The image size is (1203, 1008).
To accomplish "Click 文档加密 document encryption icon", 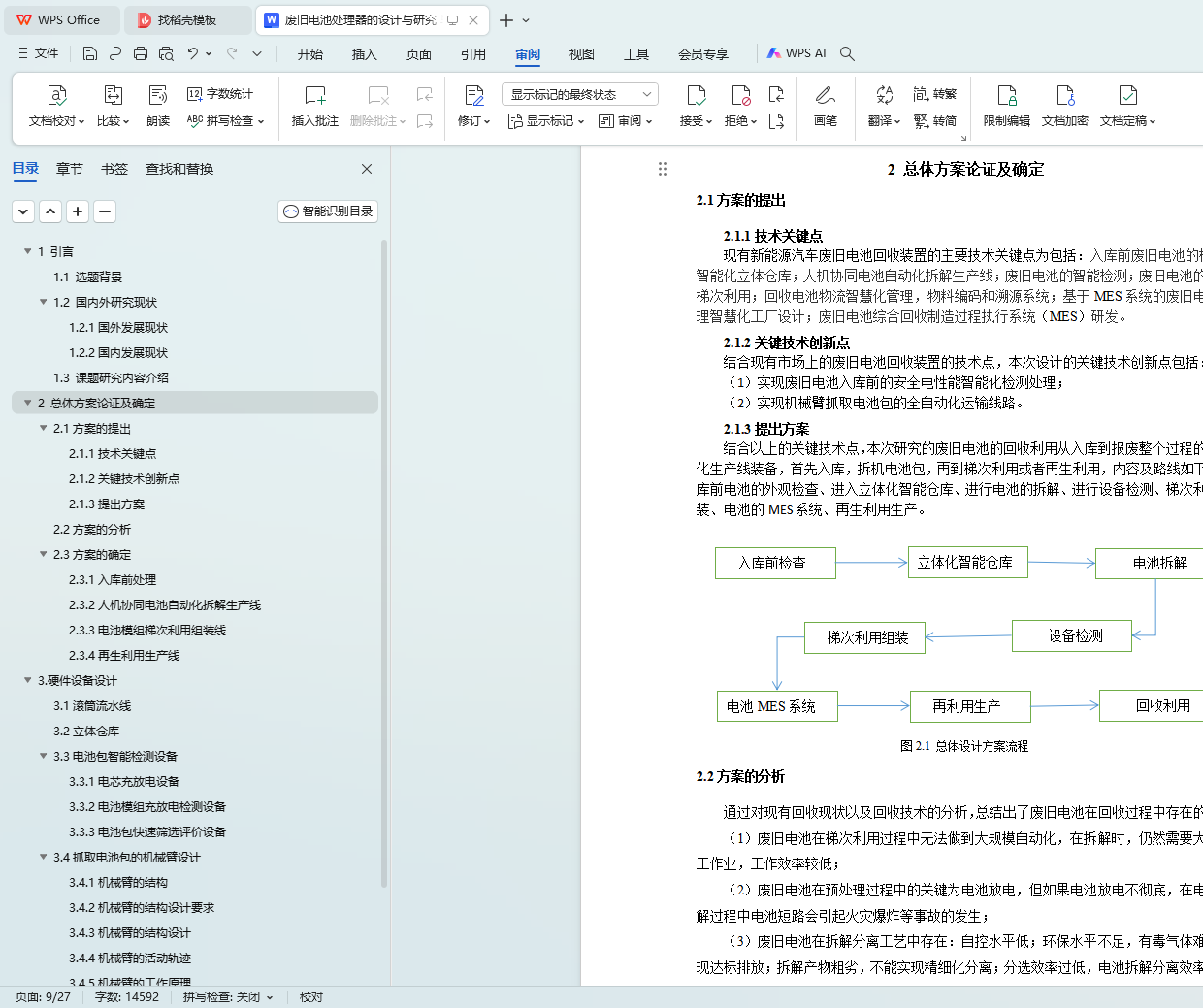I will coord(1065,95).
